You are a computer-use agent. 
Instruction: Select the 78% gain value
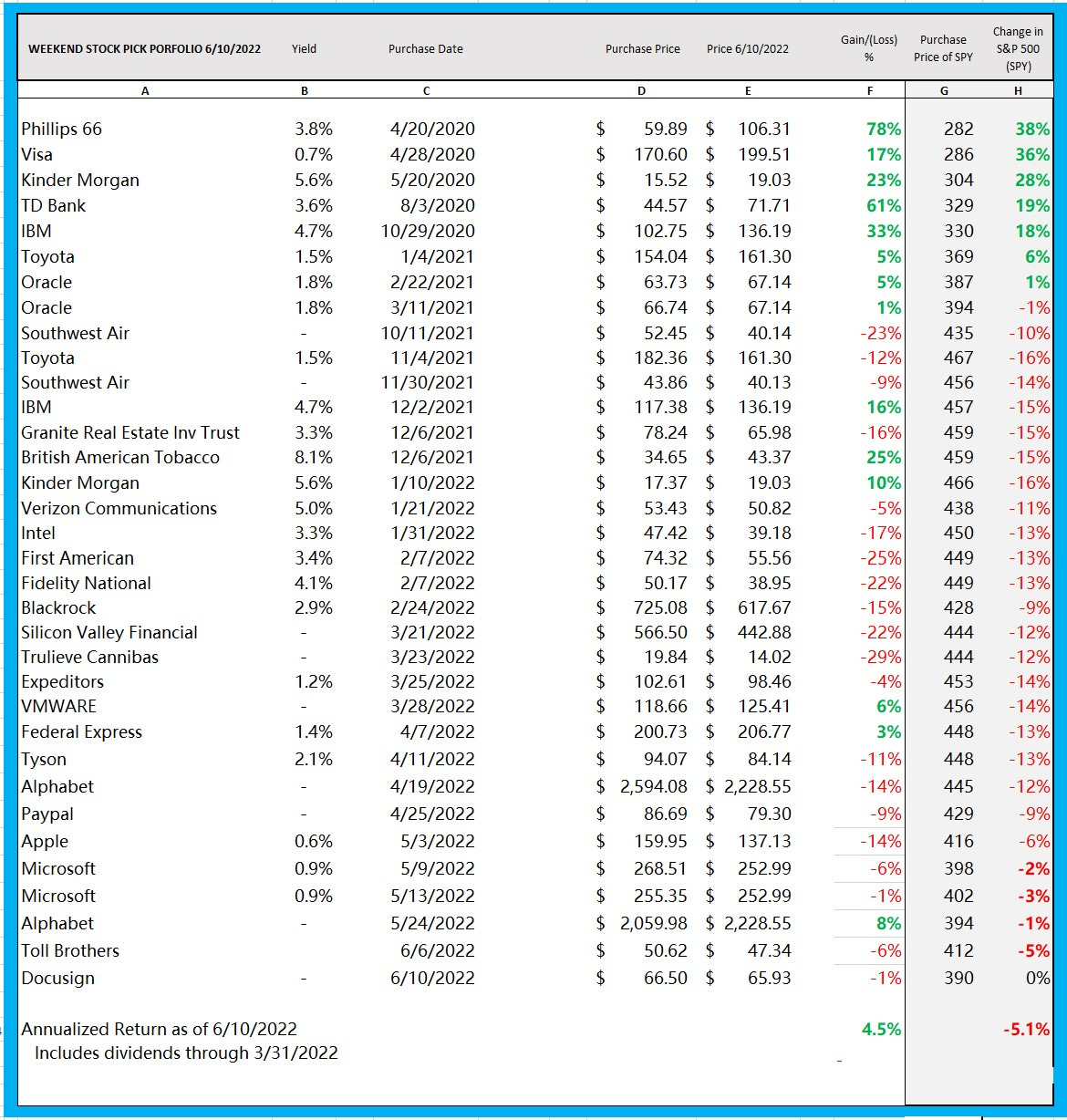884,129
